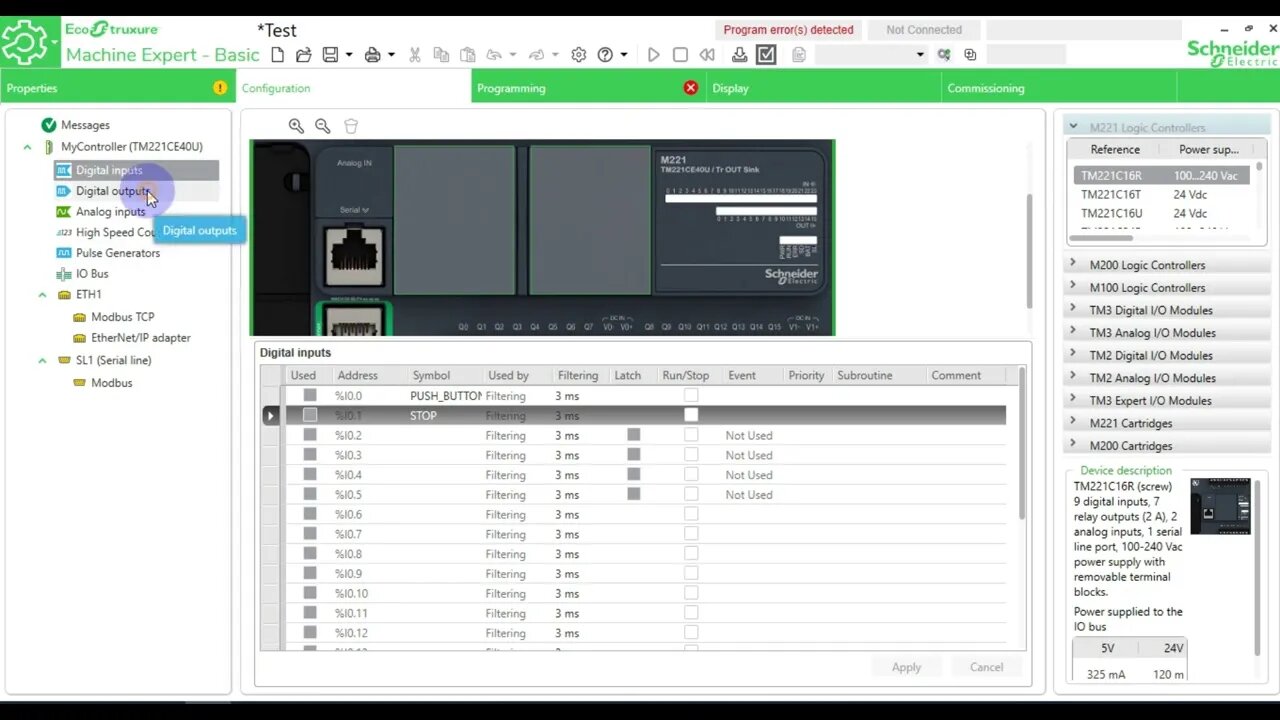
Task: Open settings via toolbar gear icon
Action: [578, 55]
